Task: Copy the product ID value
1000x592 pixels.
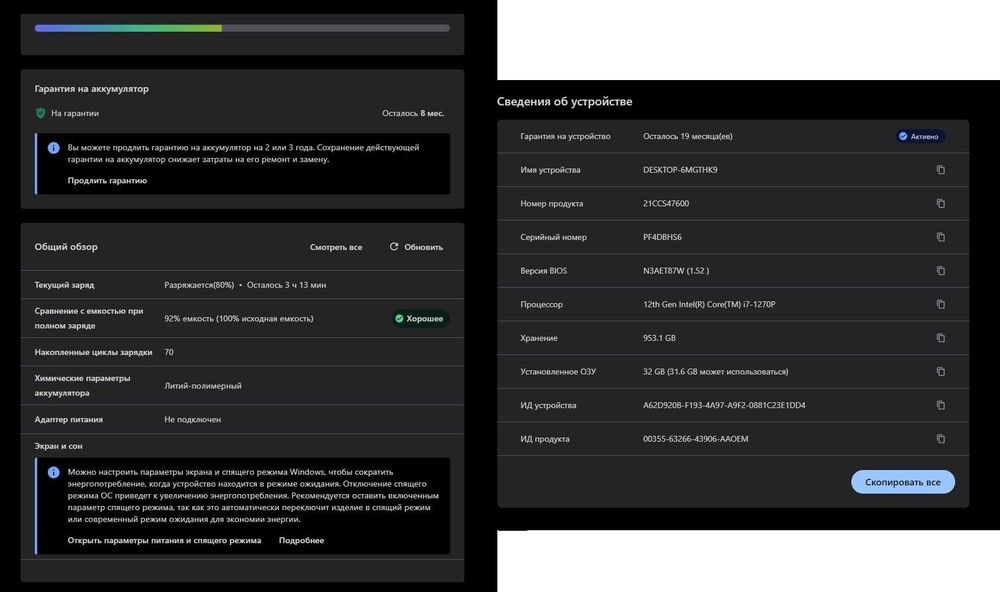Action: (940, 439)
